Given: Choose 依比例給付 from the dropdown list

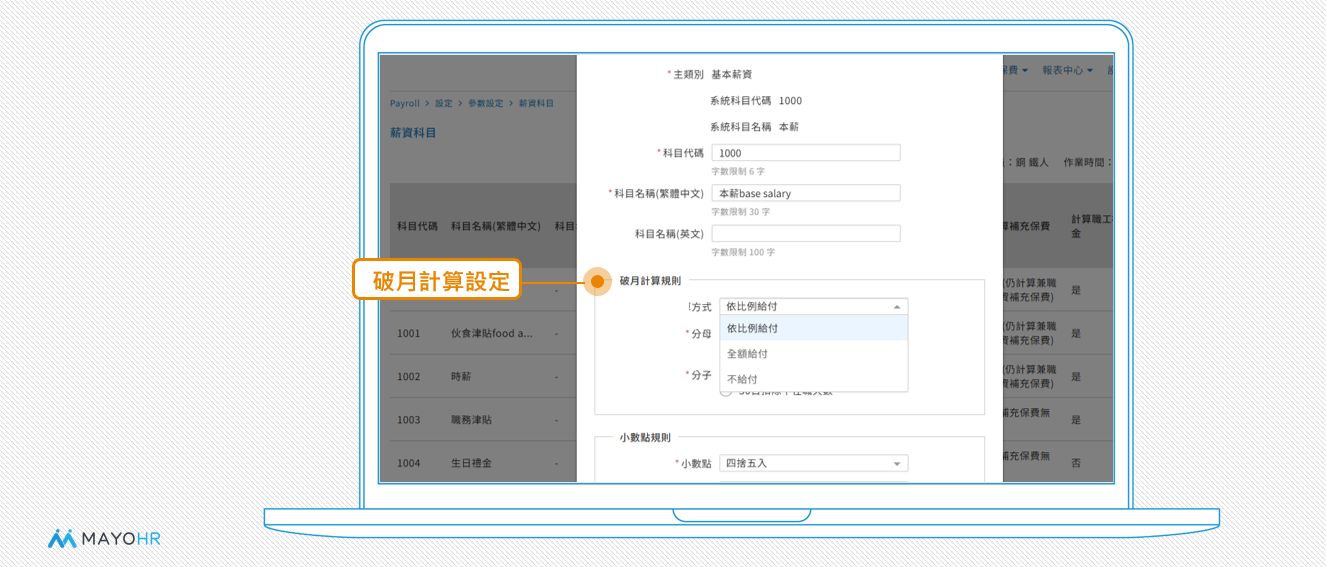Looking at the screenshot, I should [x=813, y=328].
